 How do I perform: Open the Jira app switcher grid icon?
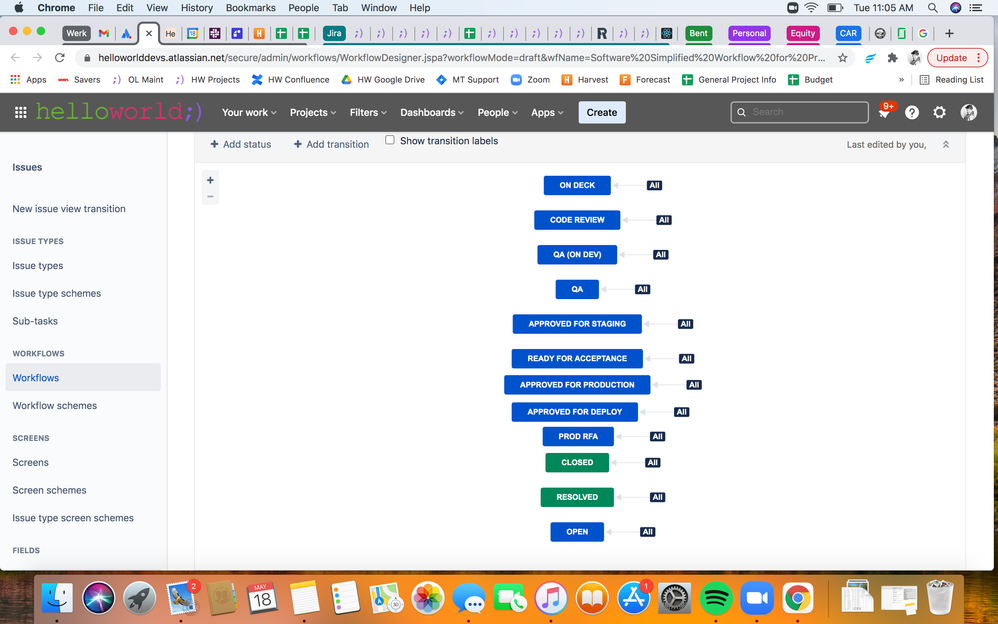click(x=20, y=112)
